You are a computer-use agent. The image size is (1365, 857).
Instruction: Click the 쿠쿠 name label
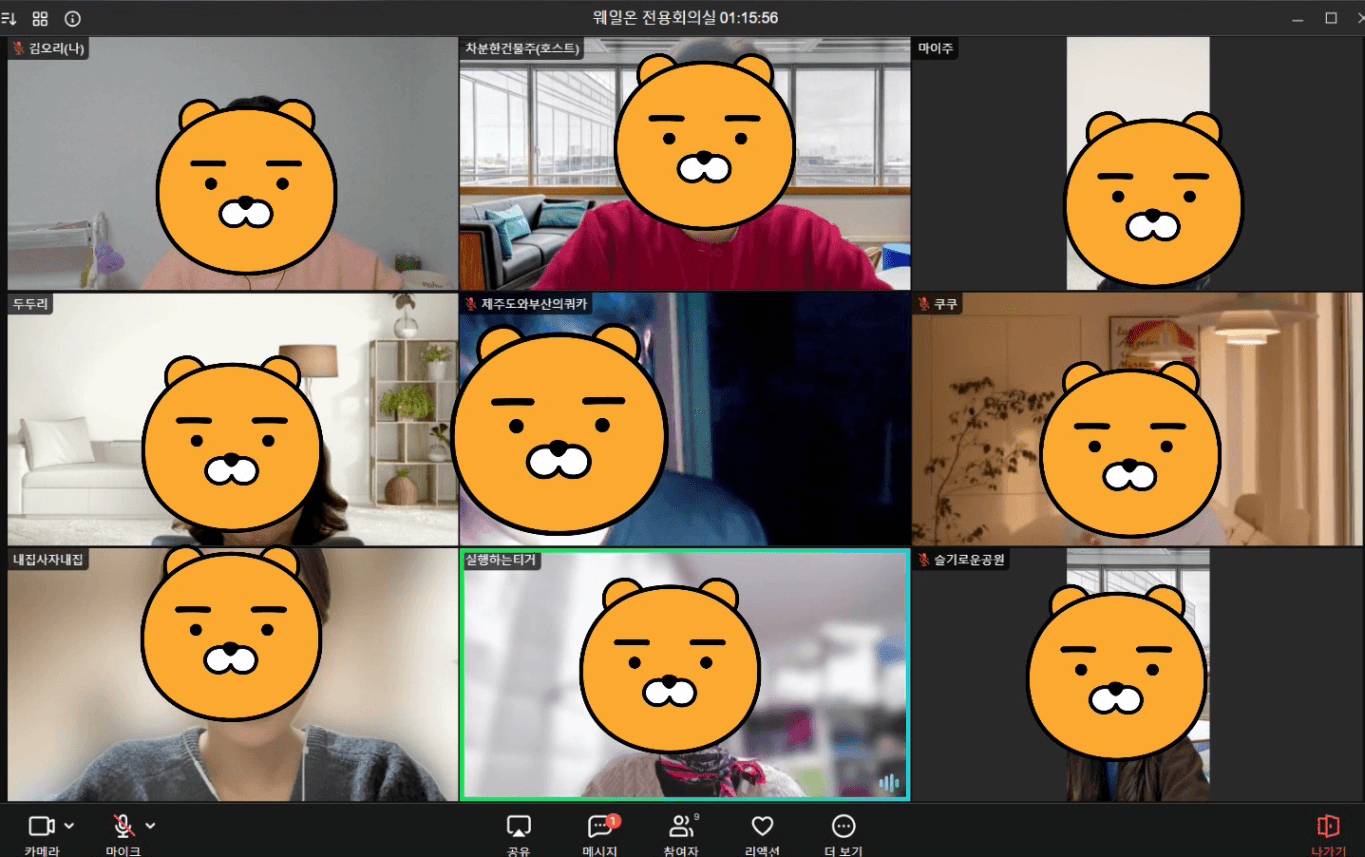pyautogui.click(x=938, y=303)
